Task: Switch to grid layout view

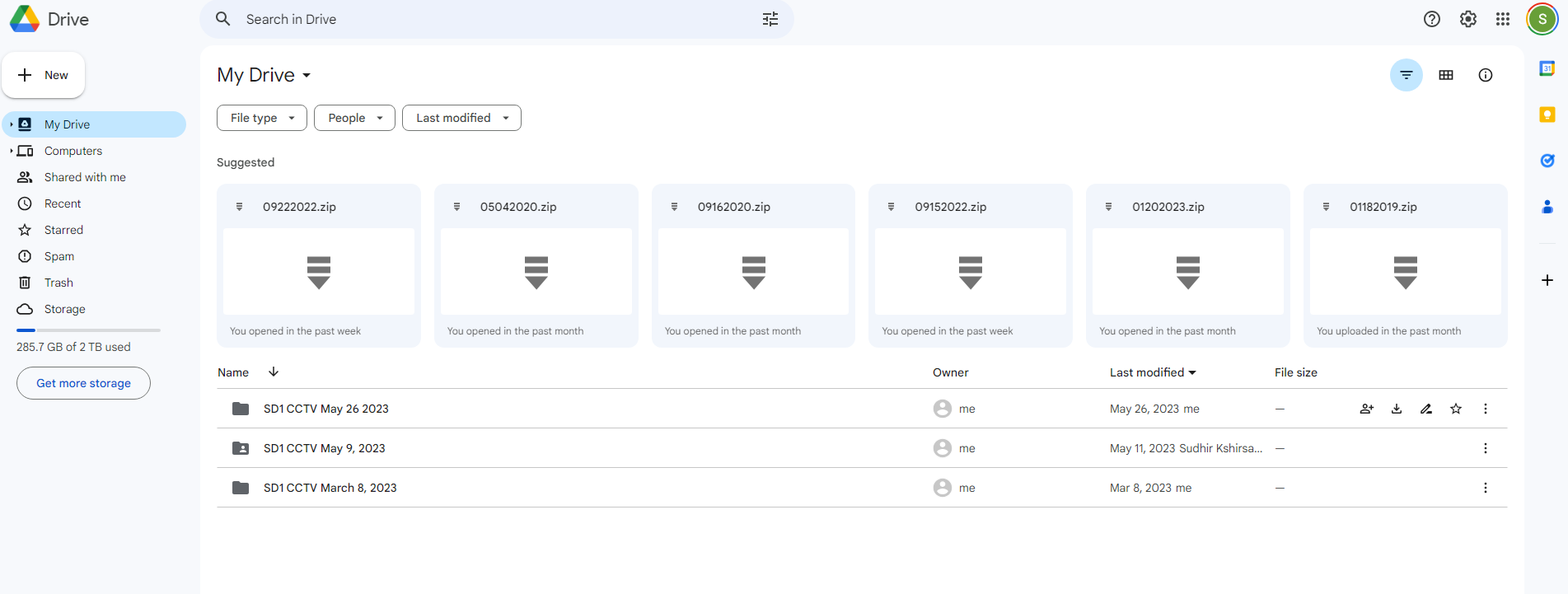Action: pos(1446,75)
